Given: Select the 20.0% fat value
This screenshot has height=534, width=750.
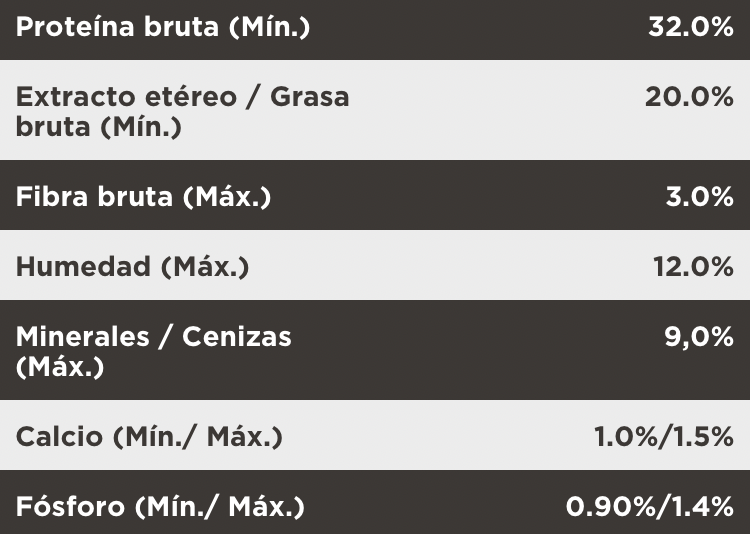Looking at the screenshot, I should pos(690,97).
